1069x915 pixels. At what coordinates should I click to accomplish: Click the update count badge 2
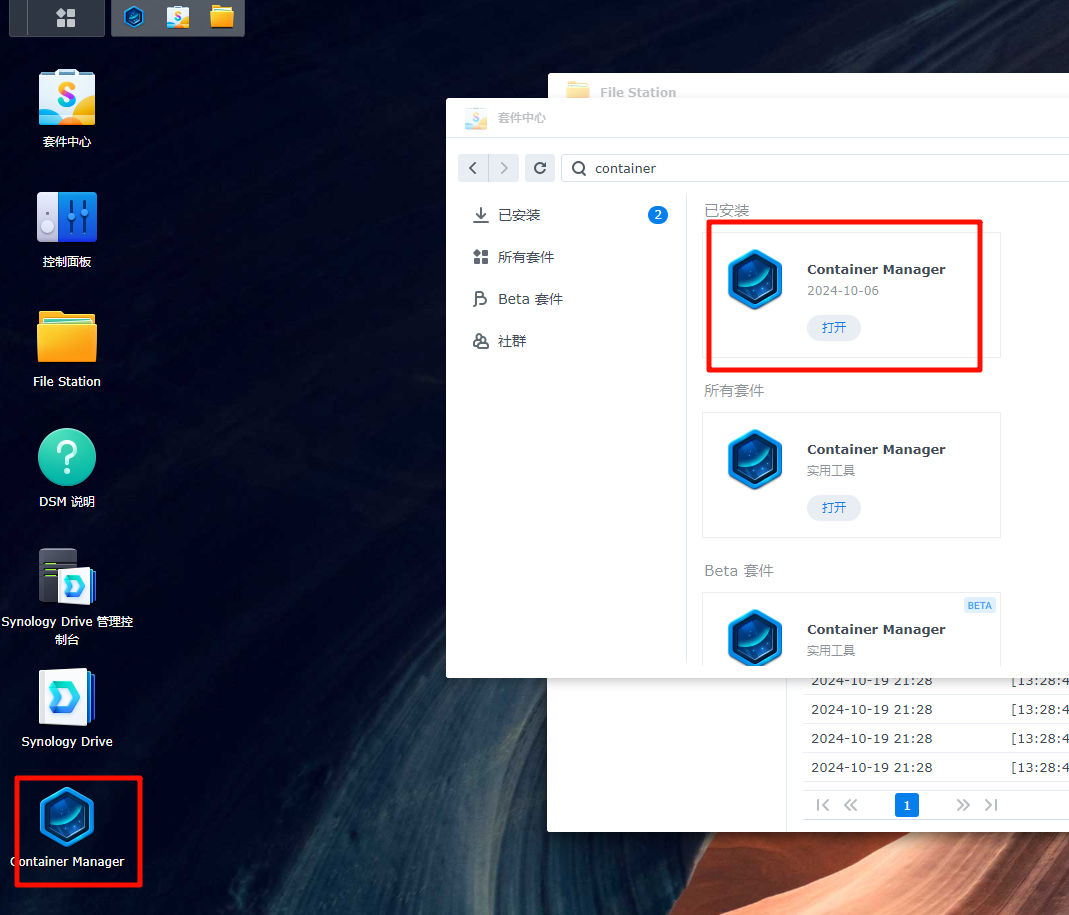[657, 215]
